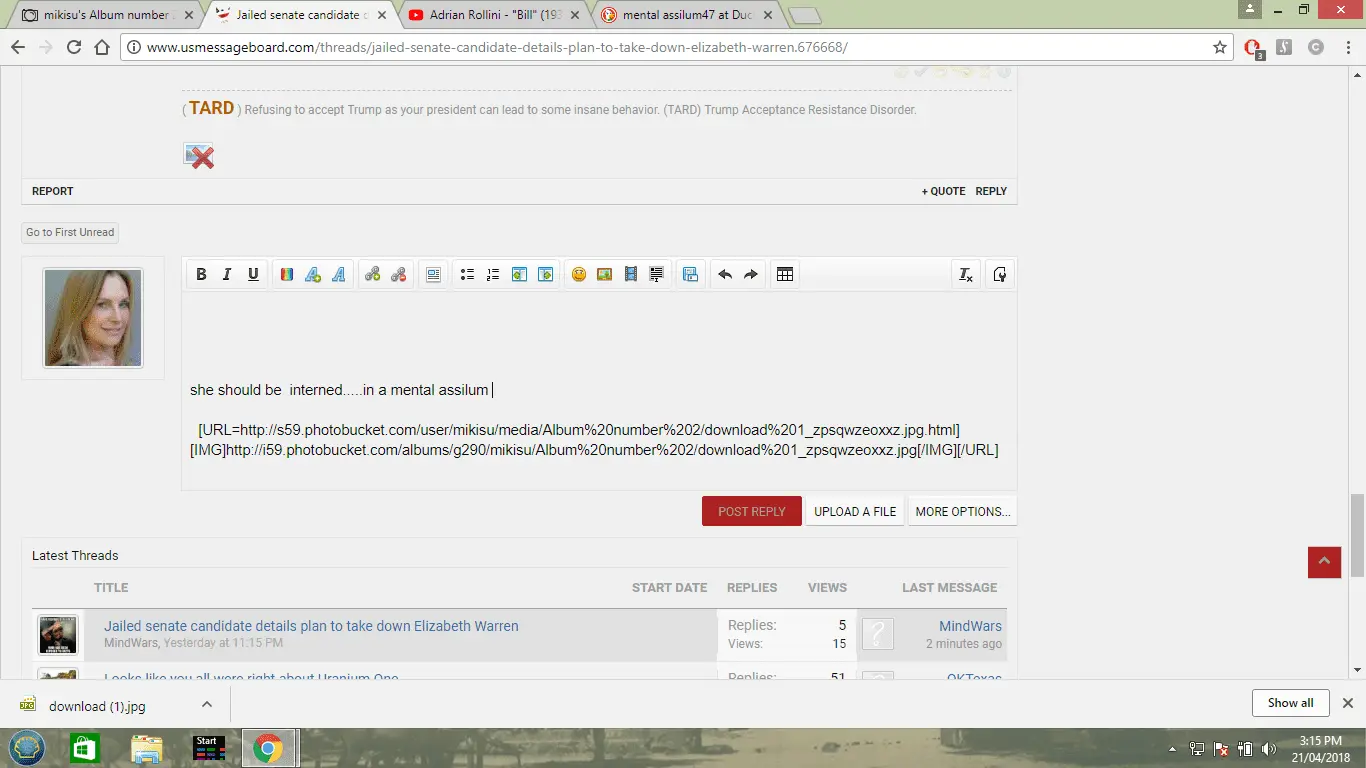
Task: Open the downloaded file download (1).jpg
Action: click(x=96, y=706)
